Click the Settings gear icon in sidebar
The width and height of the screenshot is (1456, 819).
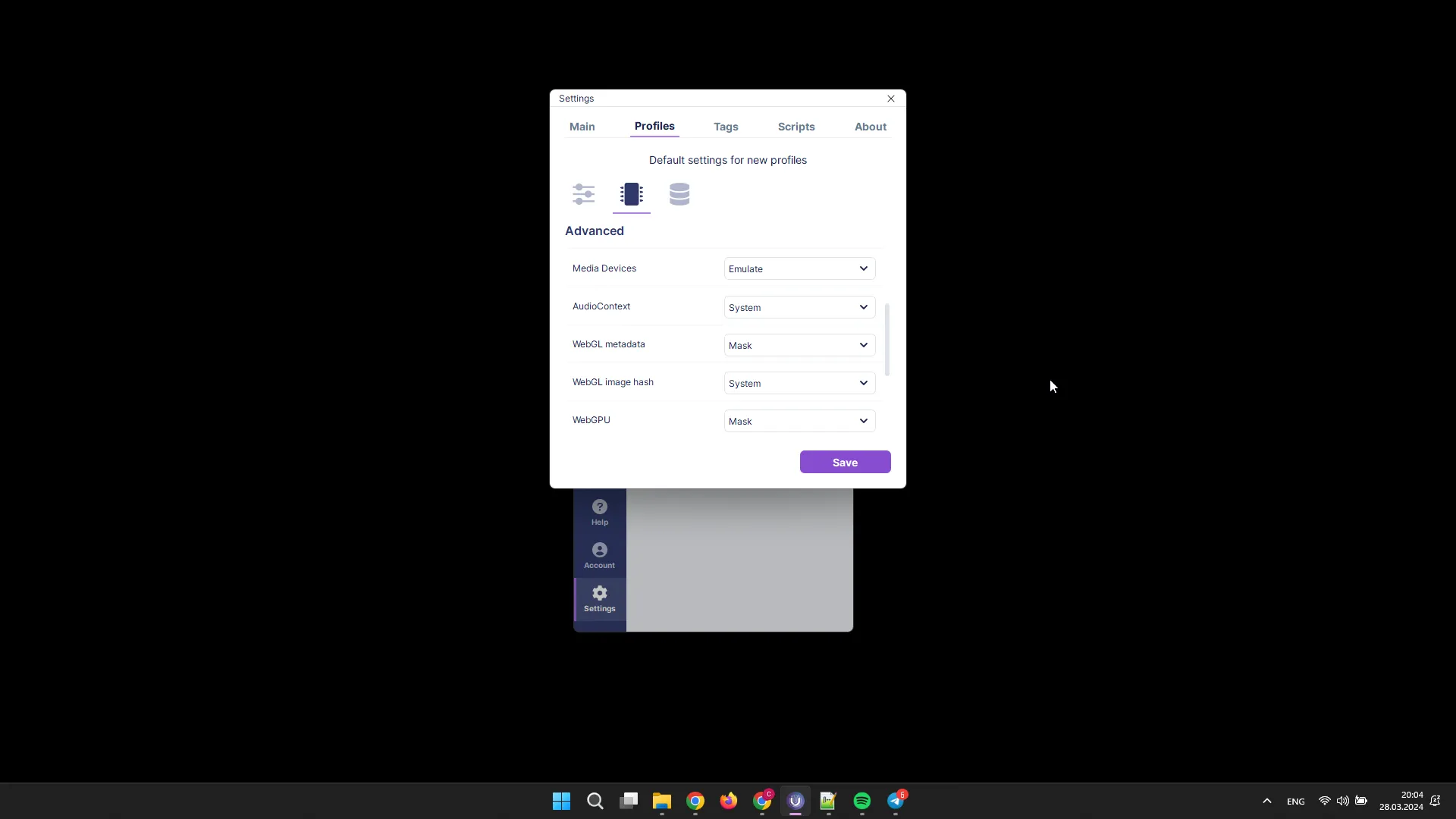point(599,592)
